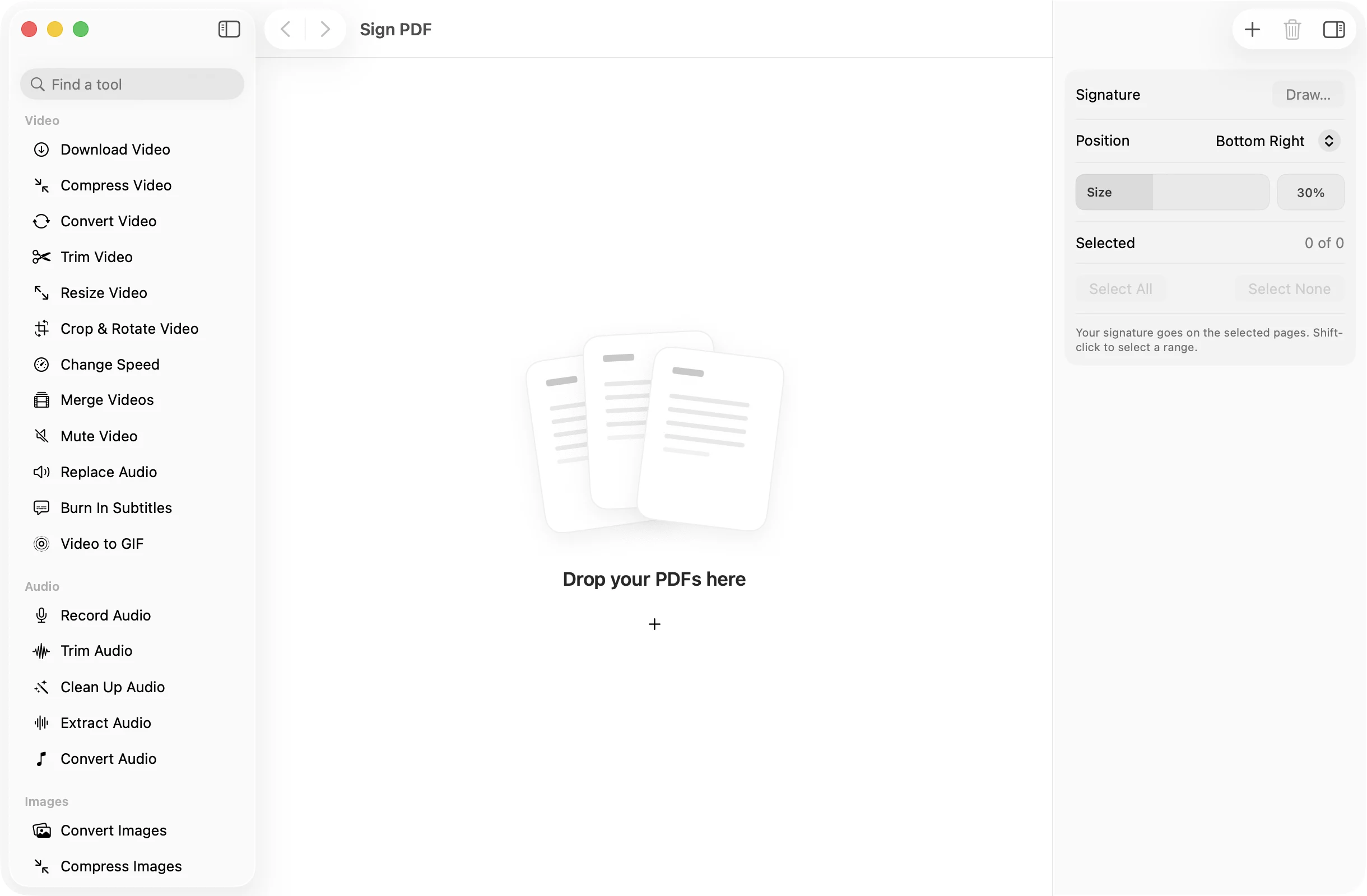Screen dimensions: 1367x896
Task: Select the Video to GIF tool
Action: (x=132, y=544)
